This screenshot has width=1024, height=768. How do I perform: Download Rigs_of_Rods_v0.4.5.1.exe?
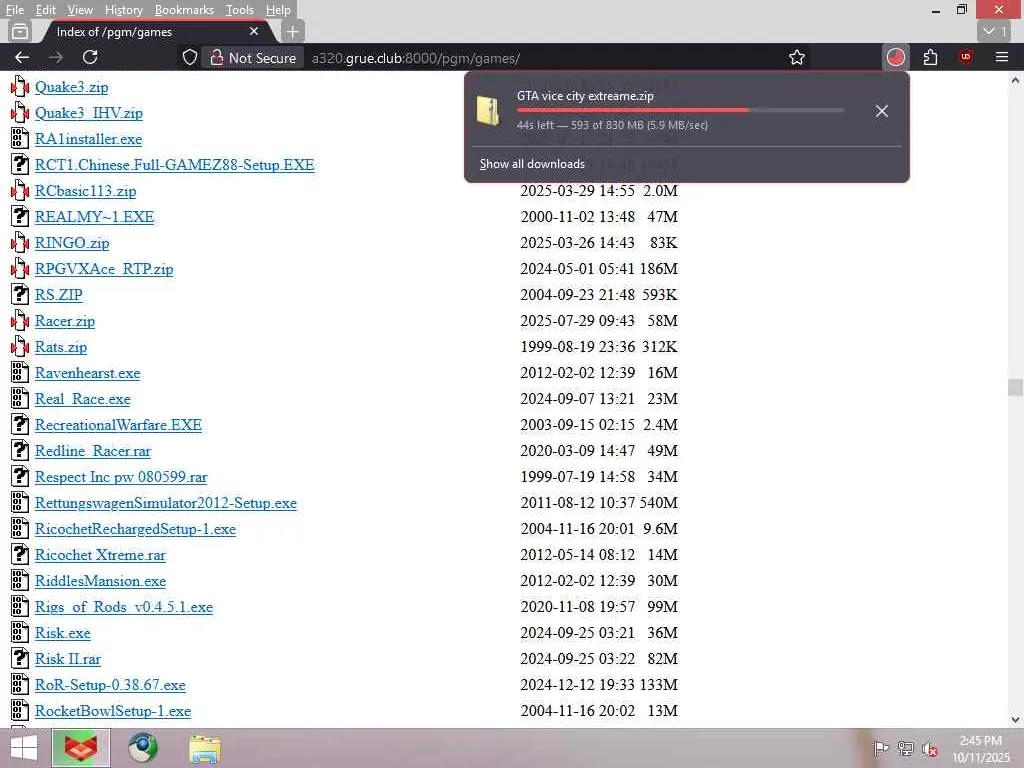(x=124, y=607)
